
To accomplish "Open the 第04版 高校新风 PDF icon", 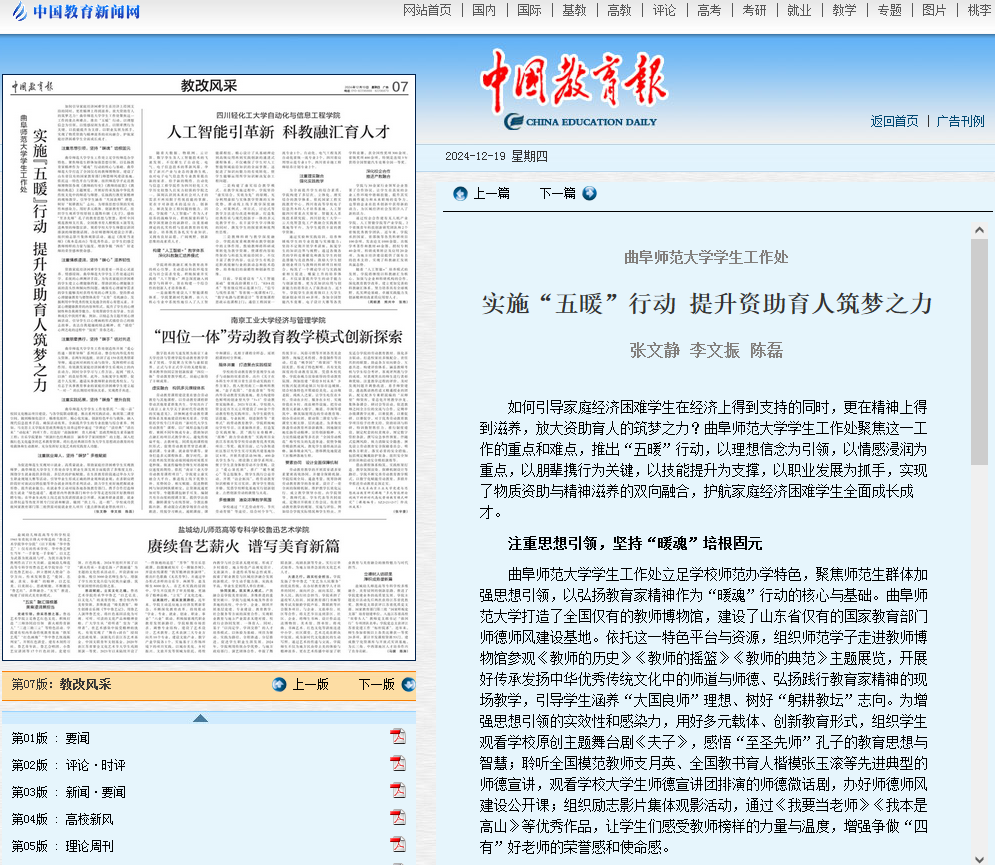I will 397,818.
